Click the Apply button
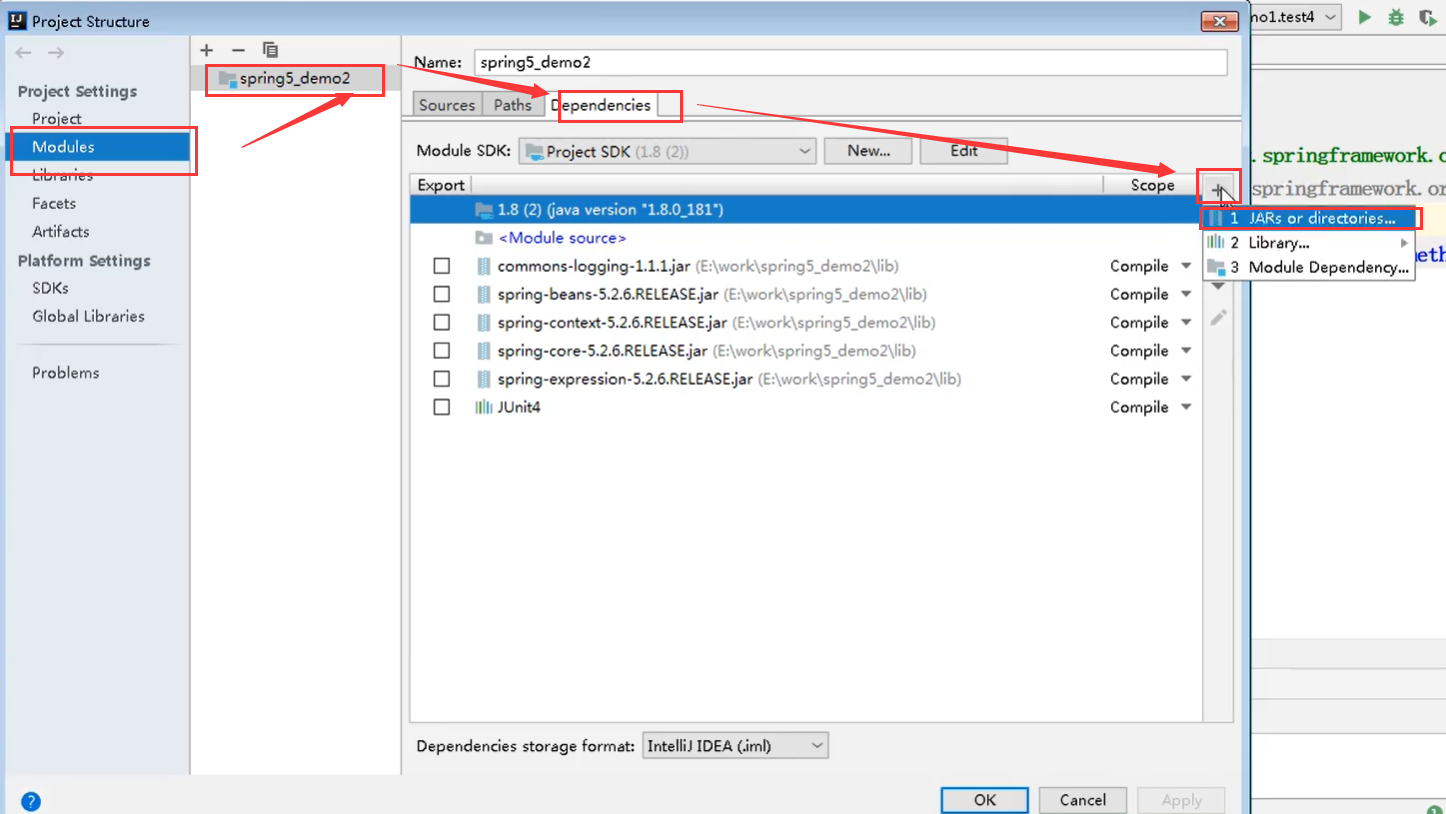Screen dimensions: 1446x814 click(x=1182, y=800)
